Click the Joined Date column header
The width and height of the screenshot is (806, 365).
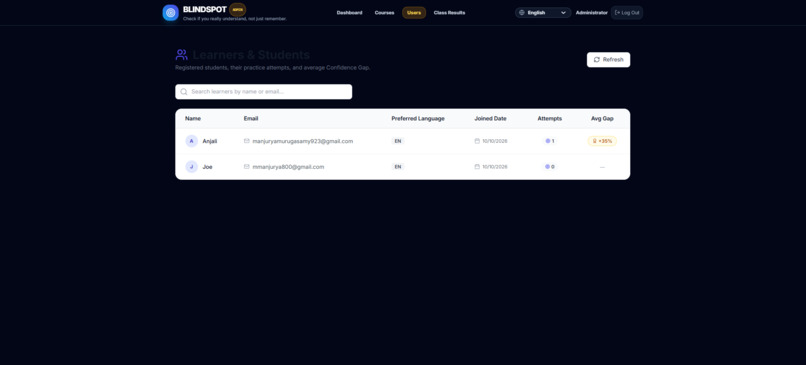click(x=490, y=118)
